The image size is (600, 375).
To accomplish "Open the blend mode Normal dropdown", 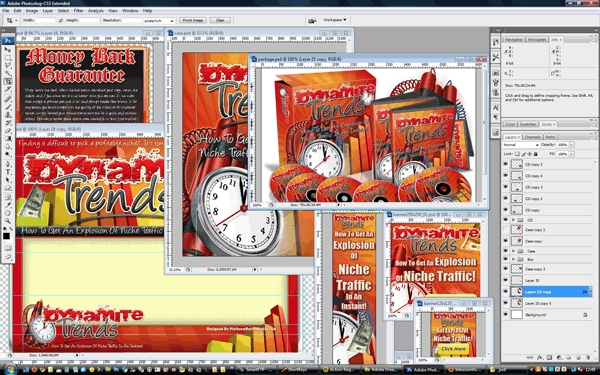I will 521,145.
